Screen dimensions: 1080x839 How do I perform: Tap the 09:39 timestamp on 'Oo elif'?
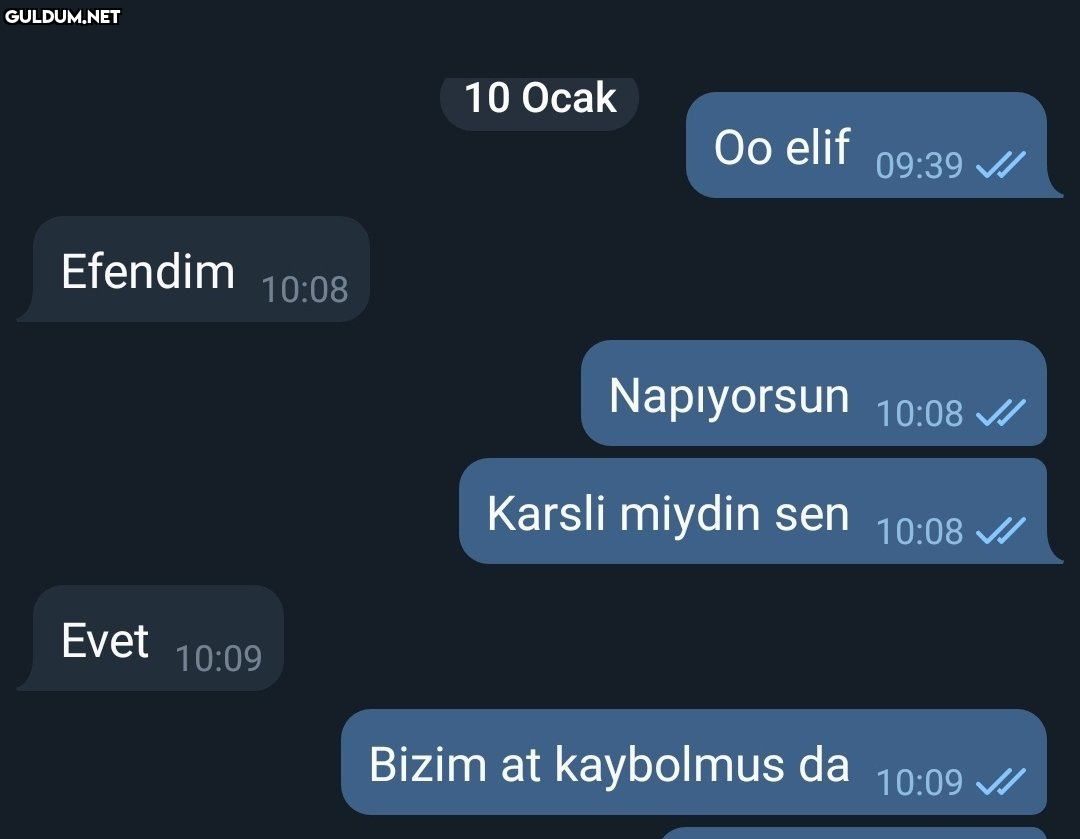point(919,165)
